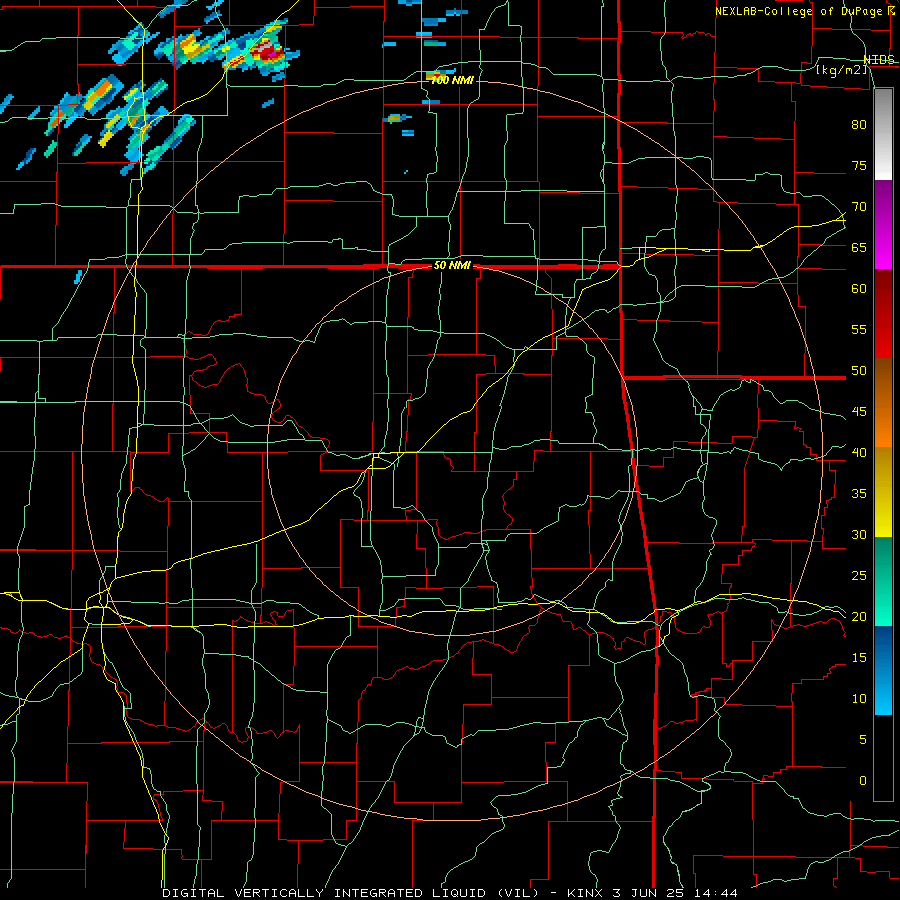Click the color scale value 45

tap(859, 412)
